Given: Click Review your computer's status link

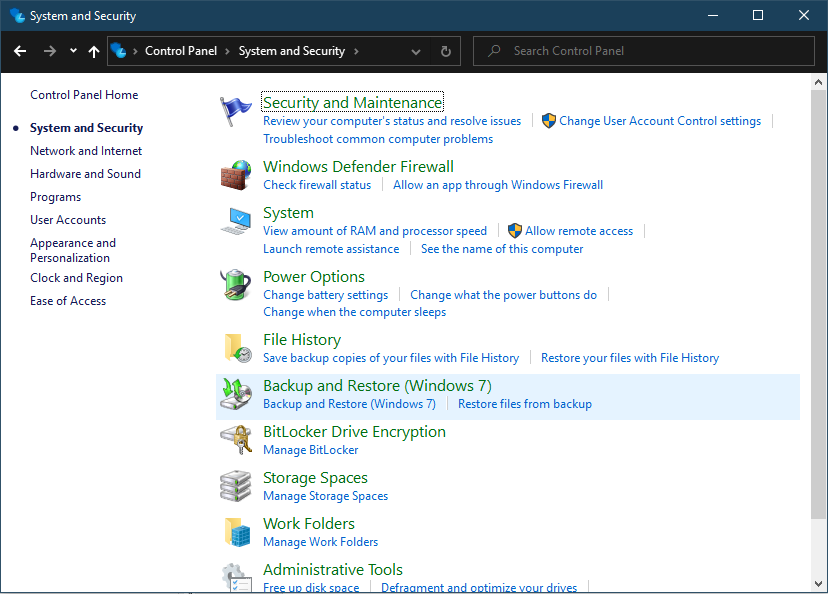Looking at the screenshot, I should 392,121.
